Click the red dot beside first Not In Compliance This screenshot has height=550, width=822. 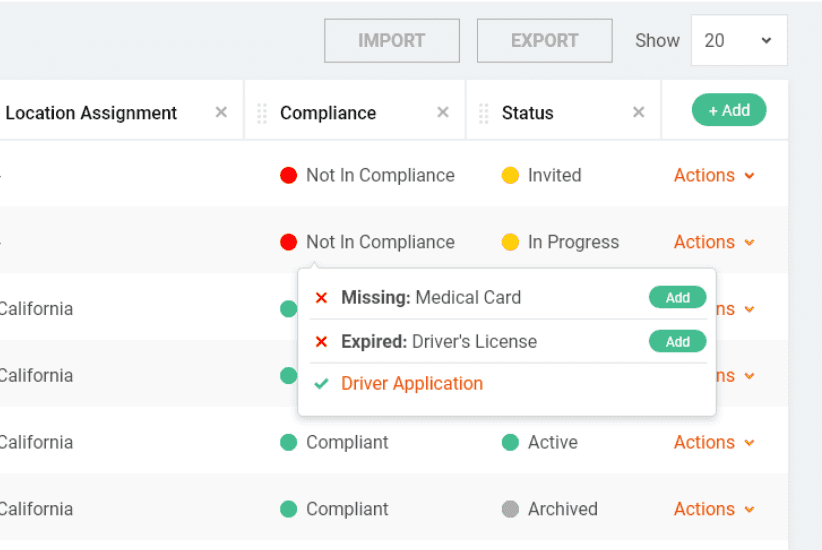(x=289, y=176)
